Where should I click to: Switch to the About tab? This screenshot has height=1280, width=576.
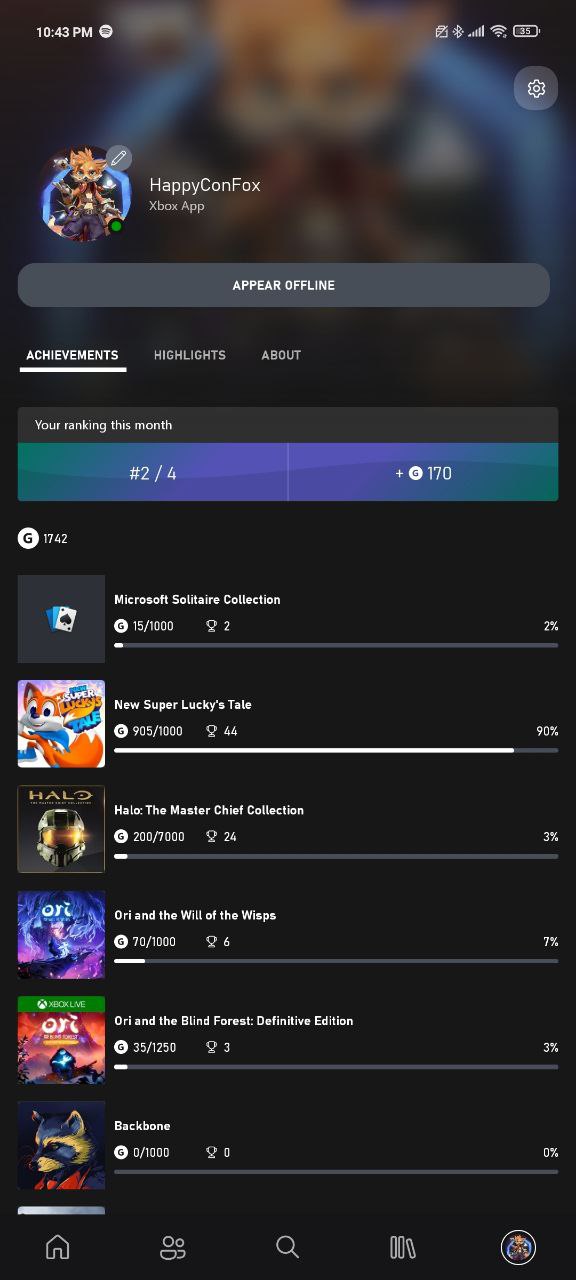coord(281,355)
